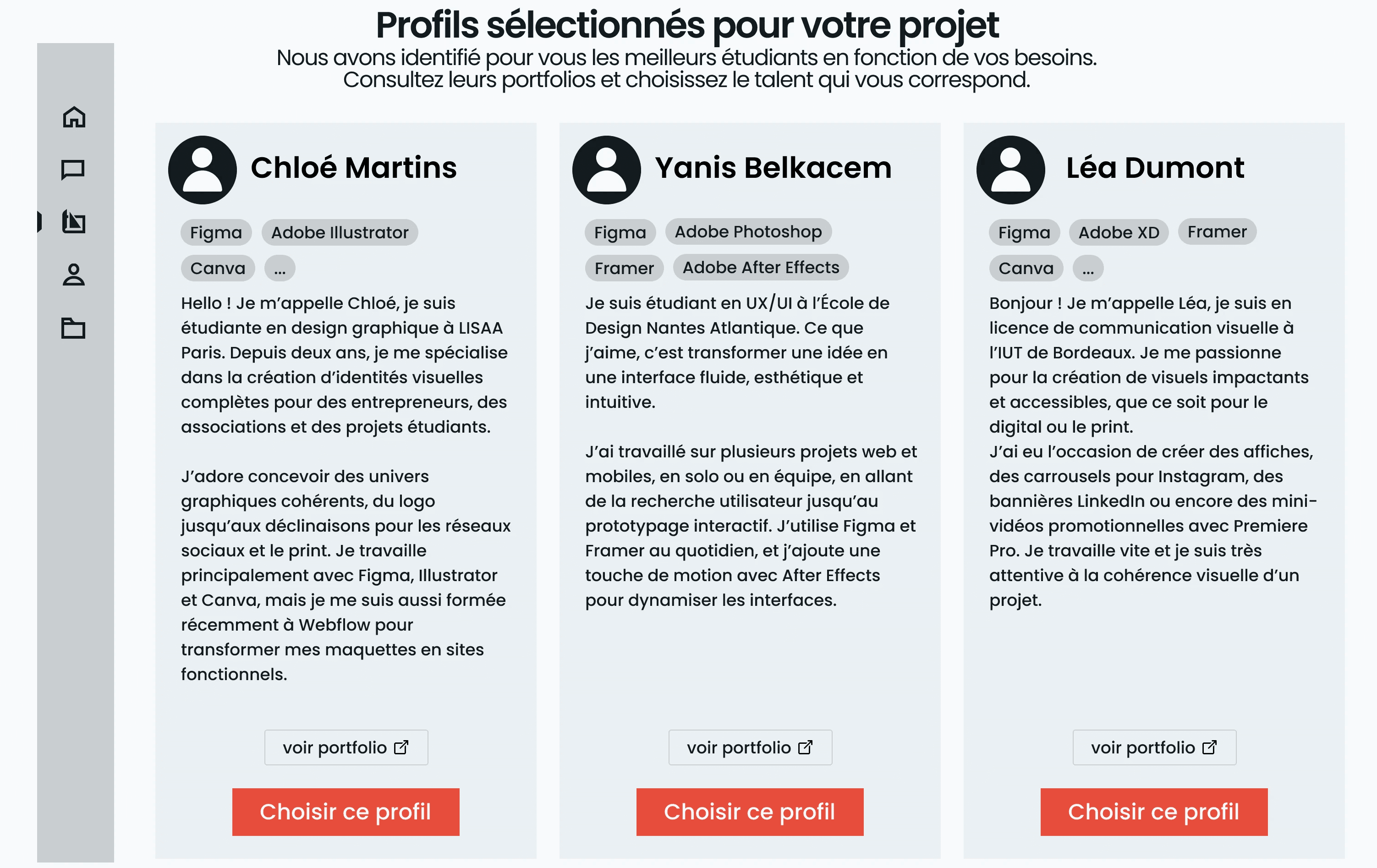Screen dimensions: 1377x868
Task: Select the Adobe After Effects skill tag
Action: pos(761,267)
